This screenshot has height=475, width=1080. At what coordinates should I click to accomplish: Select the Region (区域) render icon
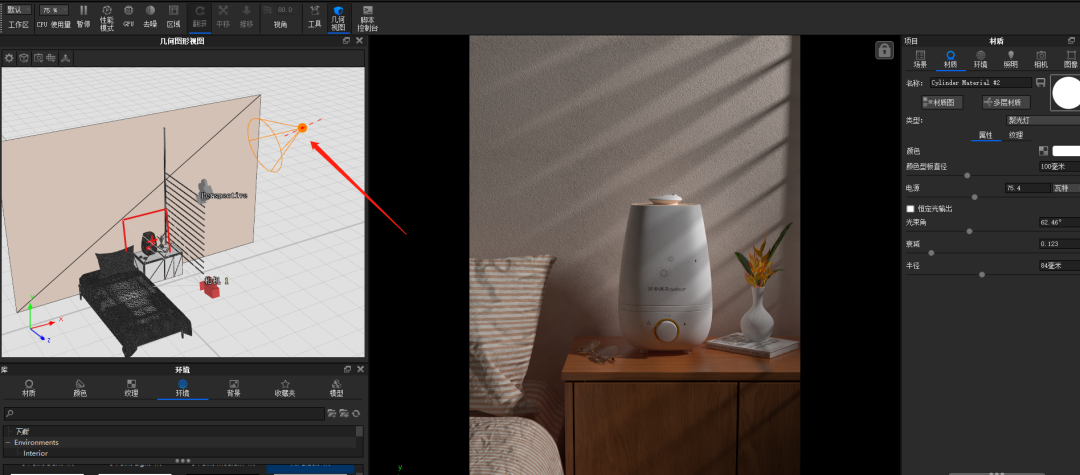(173, 15)
